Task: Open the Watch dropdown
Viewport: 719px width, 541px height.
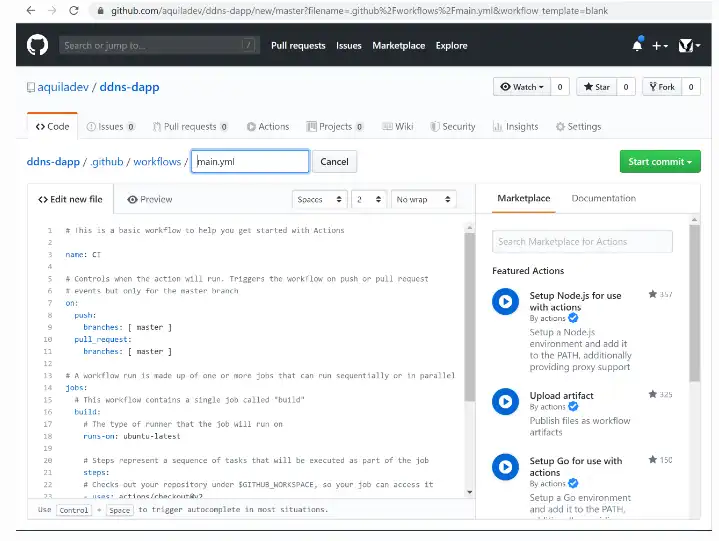Action: point(522,87)
